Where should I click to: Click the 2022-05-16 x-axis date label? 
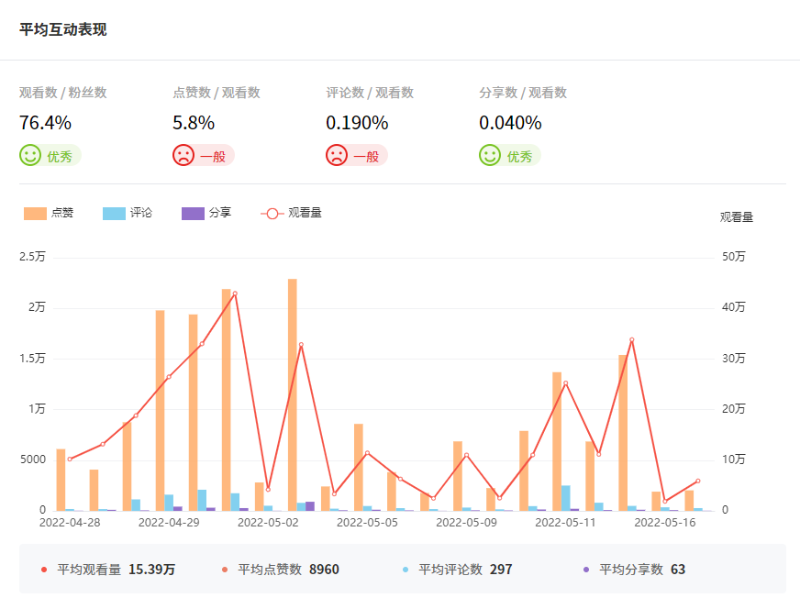pyautogui.click(x=665, y=522)
